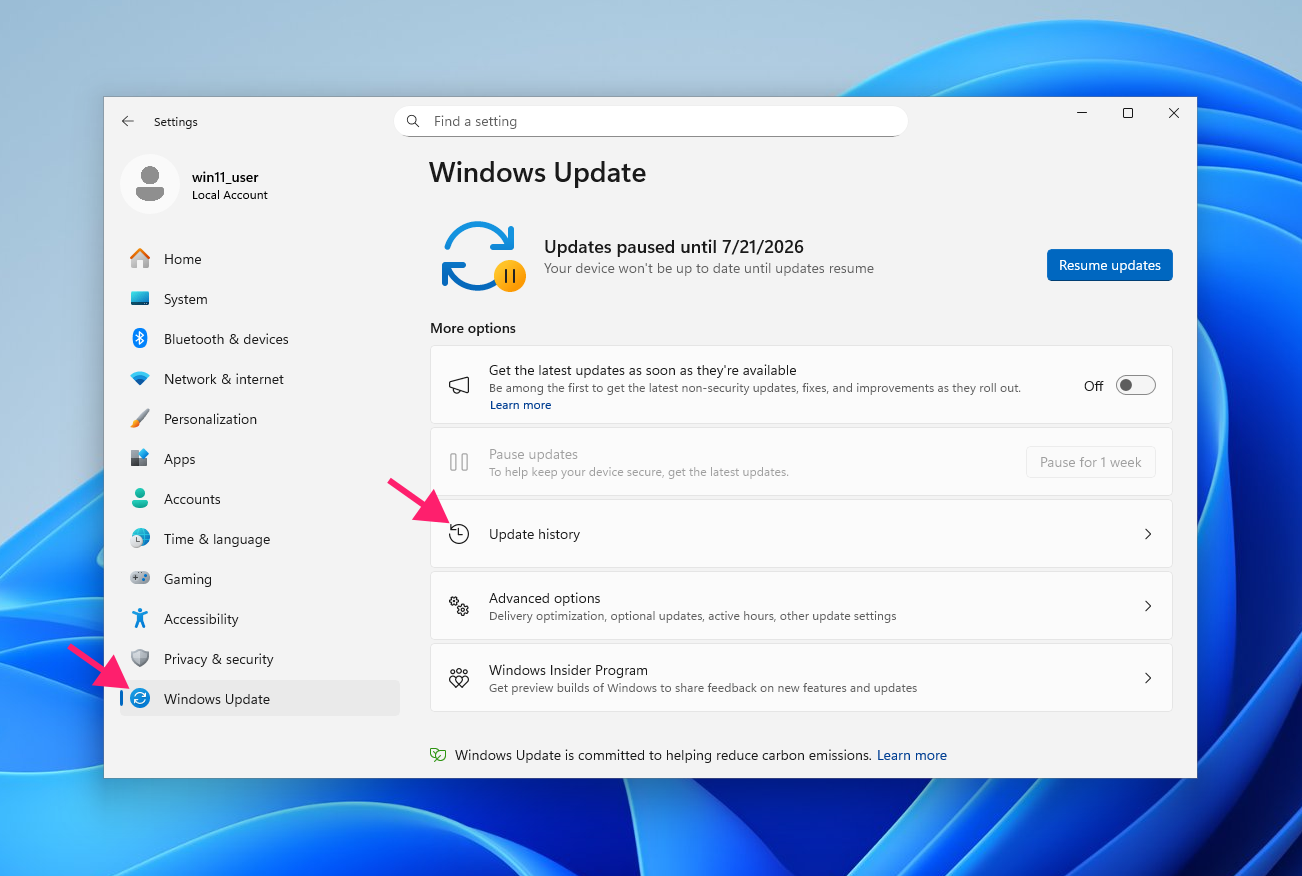Open Bluetooth & devices category
1302x876 pixels.
(x=260, y=339)
